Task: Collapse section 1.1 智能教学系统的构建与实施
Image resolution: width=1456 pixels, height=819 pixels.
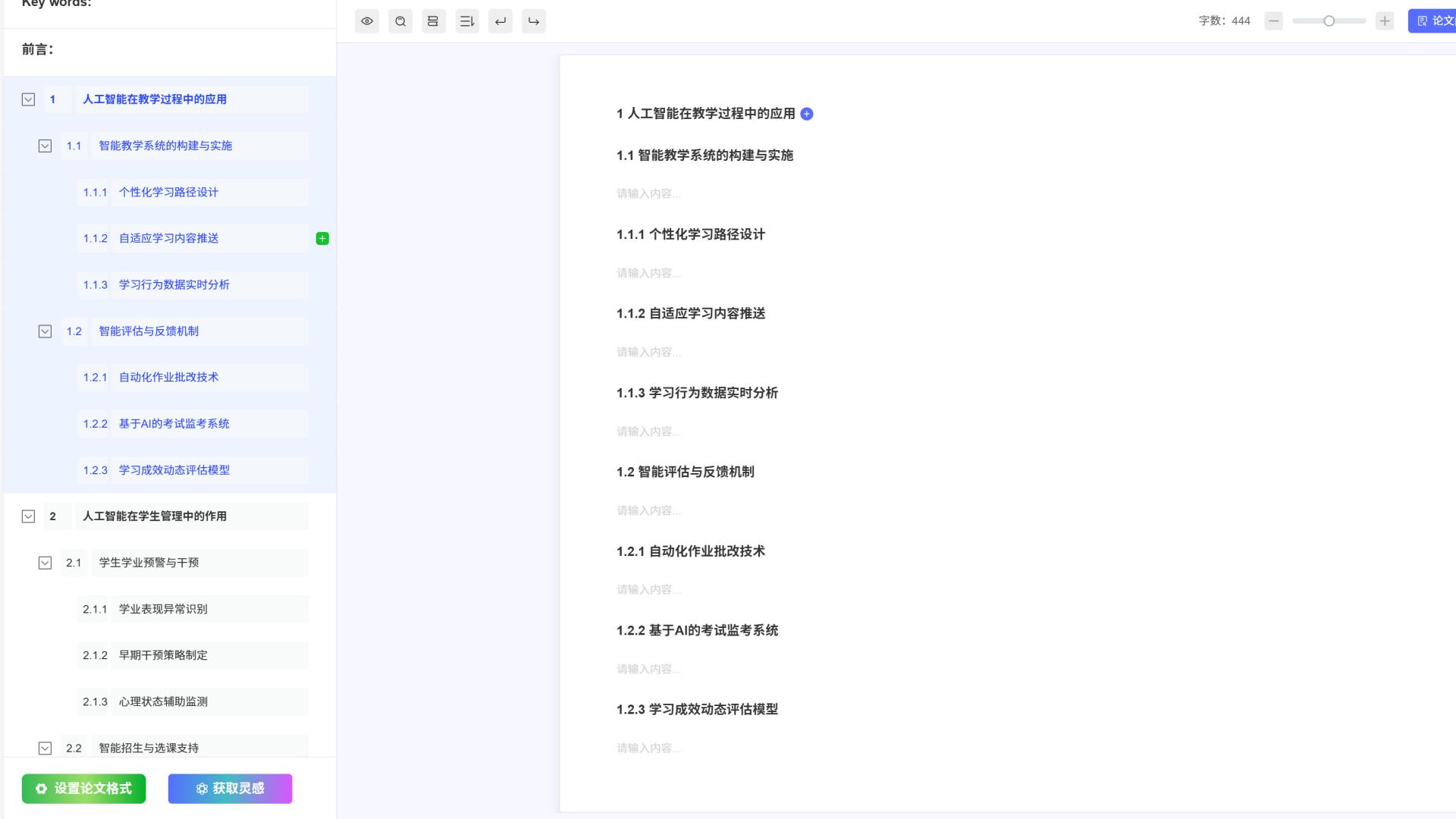Action: [45, 146]
